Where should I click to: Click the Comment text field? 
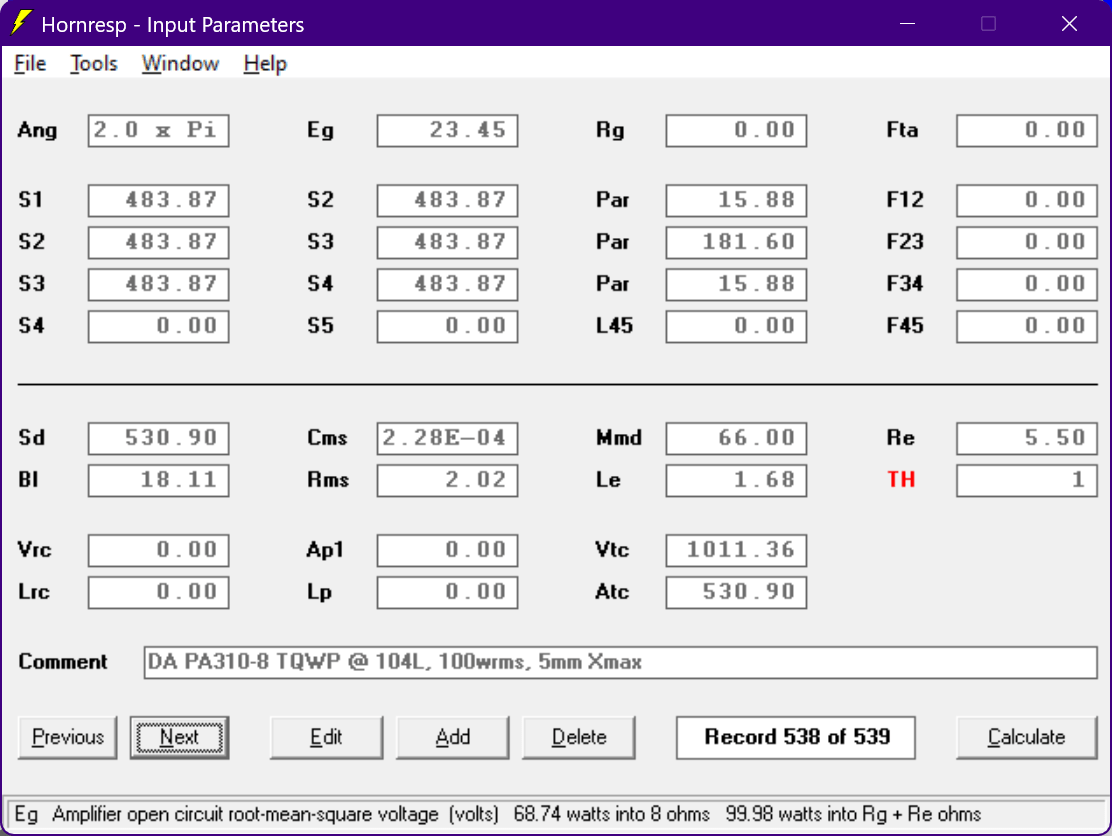(x=621, y=662)
